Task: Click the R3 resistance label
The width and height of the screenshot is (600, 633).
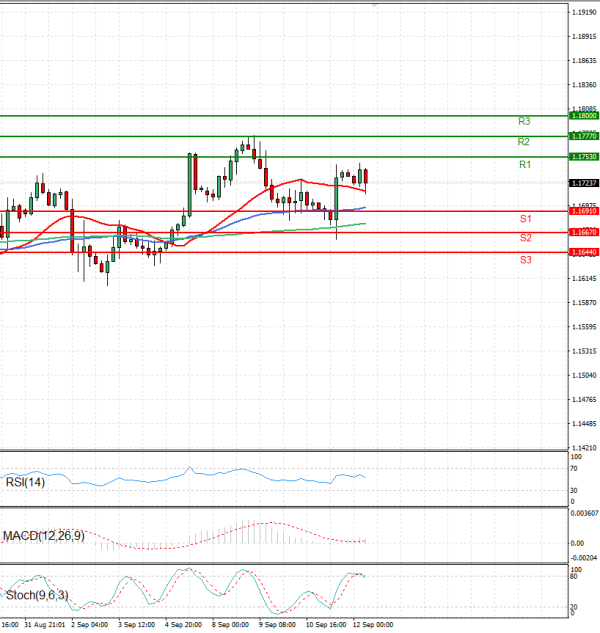Action: coord(524,121)
